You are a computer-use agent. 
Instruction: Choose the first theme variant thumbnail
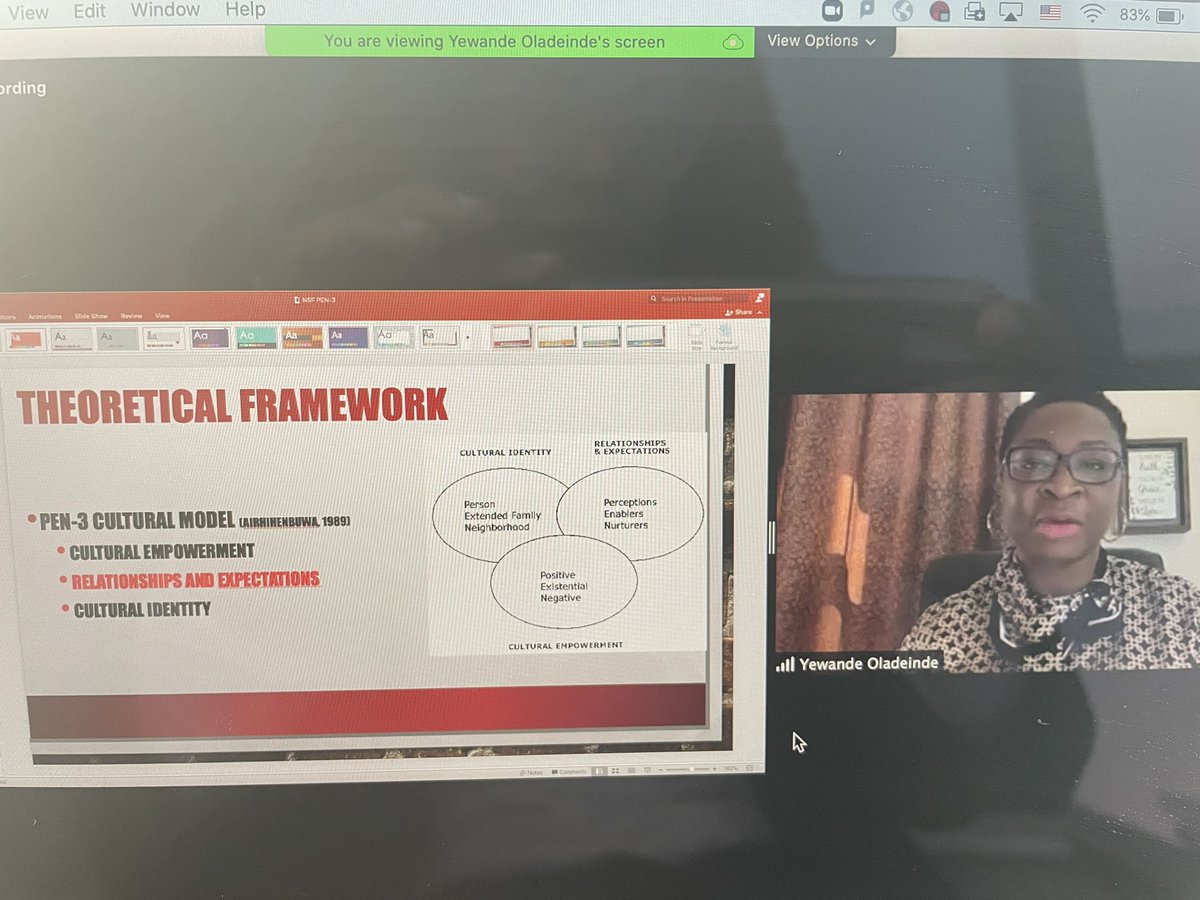pyautogui.click(x=511, y=336)
